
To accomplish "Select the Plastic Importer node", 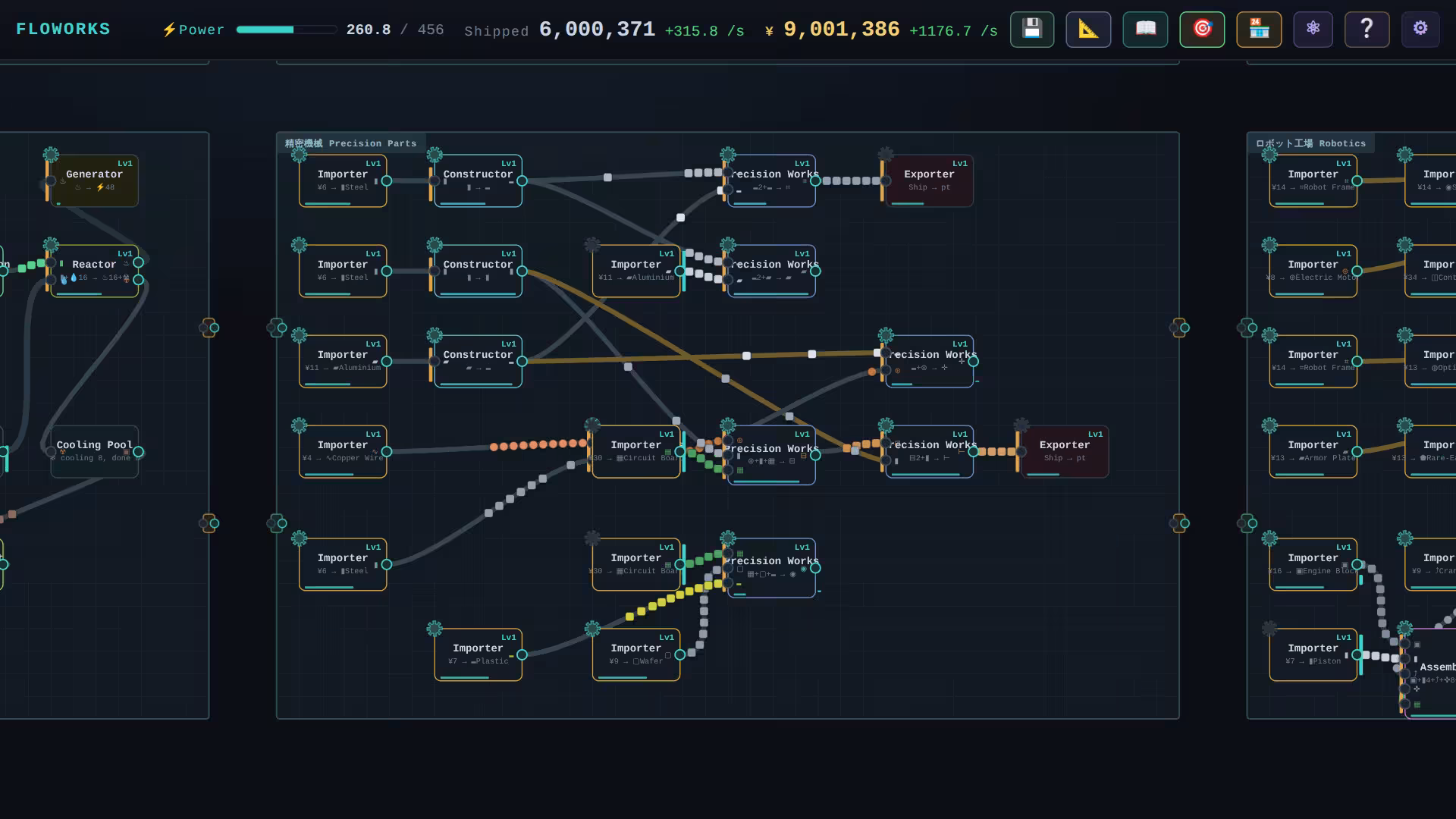I will pyautogui.click(x=478, y=654).
